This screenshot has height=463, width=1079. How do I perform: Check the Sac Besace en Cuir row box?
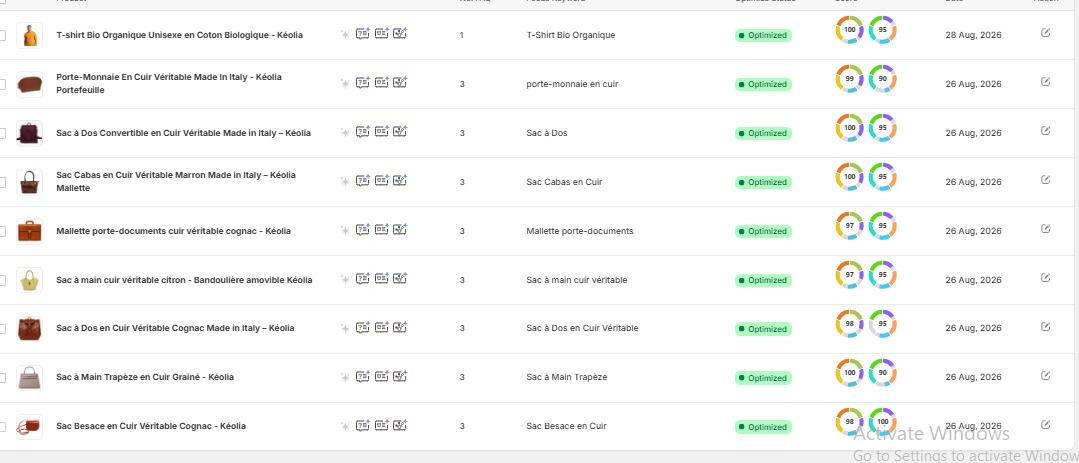coord(2,427)
